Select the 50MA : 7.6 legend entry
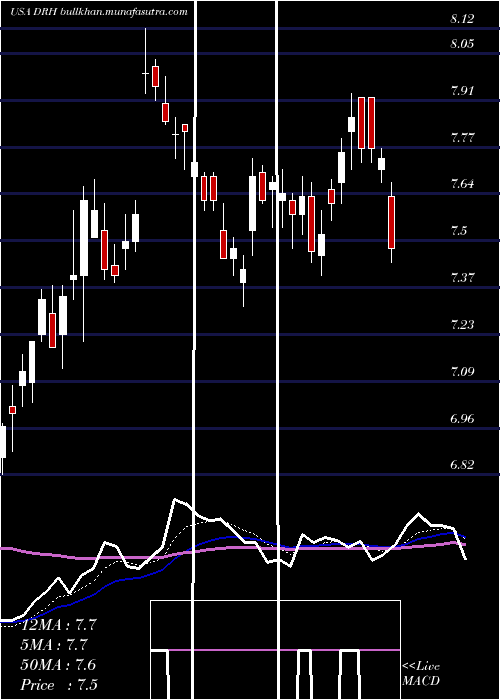This screenshot has height=700, width=500. (x=58, y=665)
